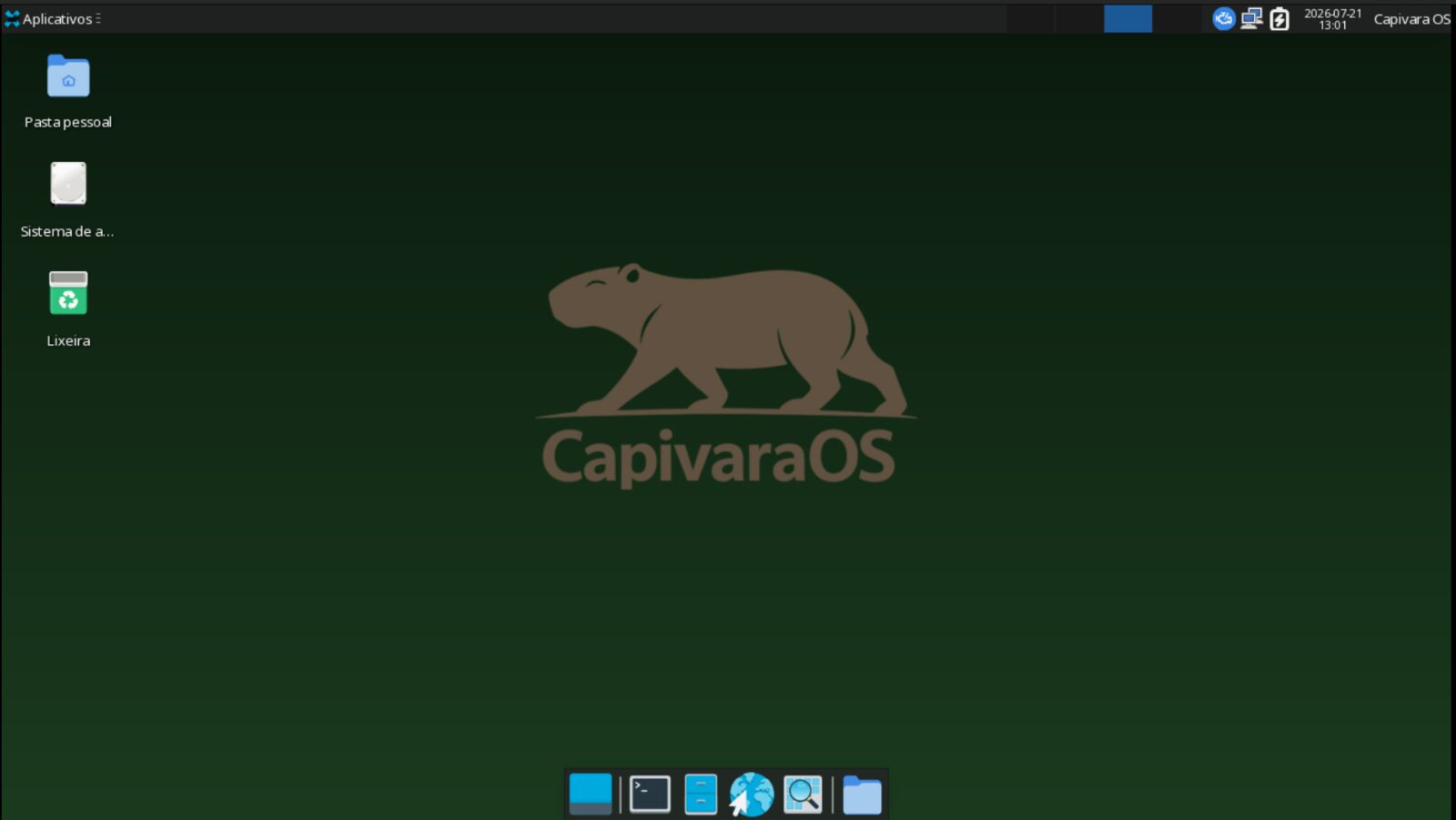Viewport: 1456px width, 820px height.
Task: Click the Pasta pessoal label
Action: (x=68, y=122)
